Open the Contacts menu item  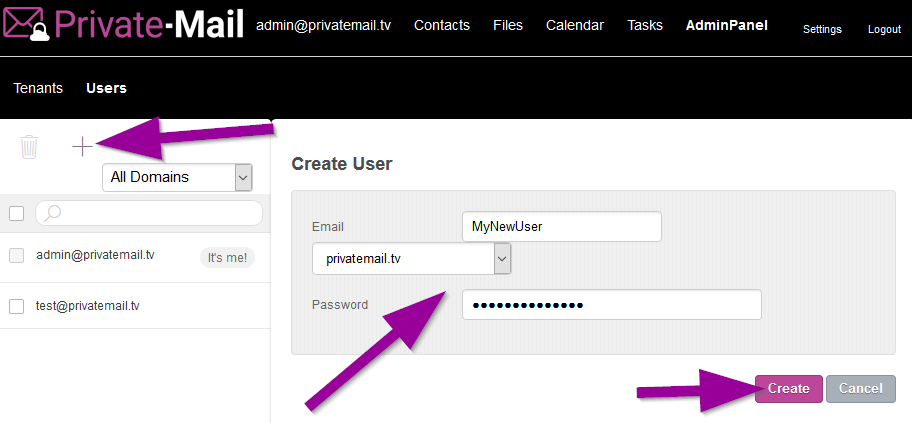click(441, 25)
